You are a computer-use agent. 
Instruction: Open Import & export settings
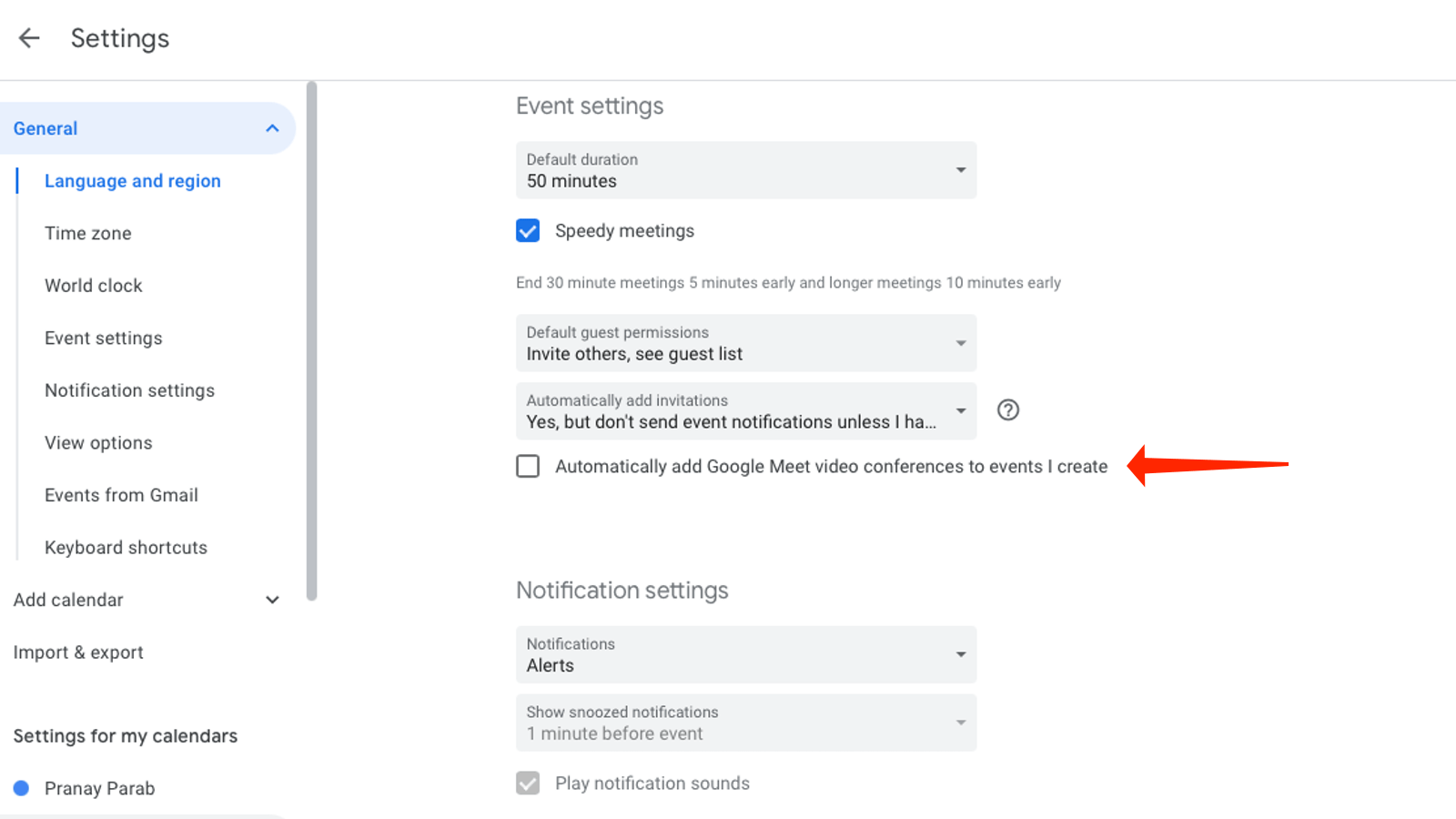tap(78, 652)
